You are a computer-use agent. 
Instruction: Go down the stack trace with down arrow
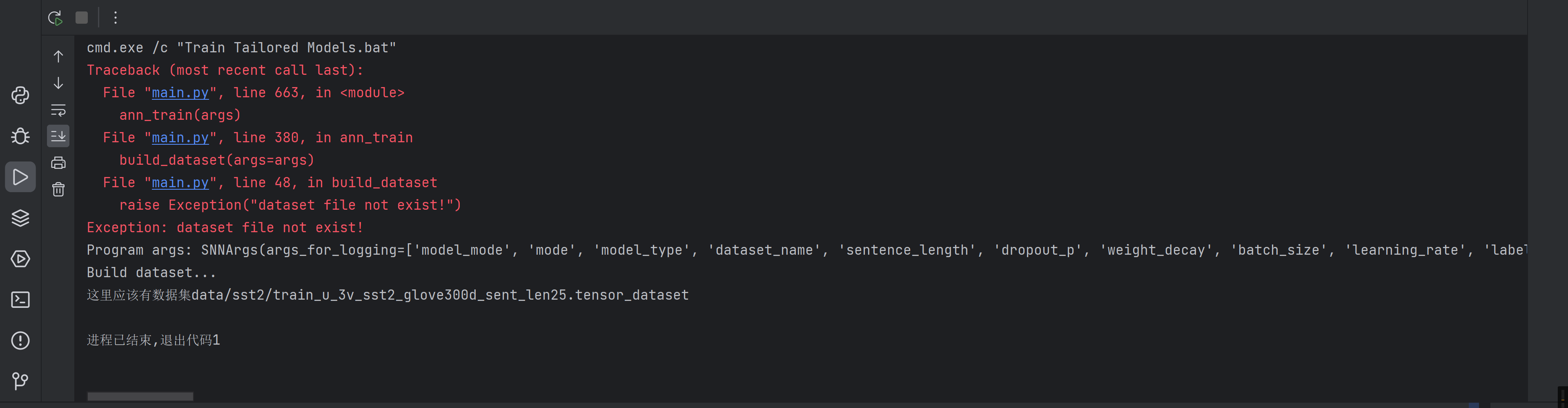click(x=58, y=83)
